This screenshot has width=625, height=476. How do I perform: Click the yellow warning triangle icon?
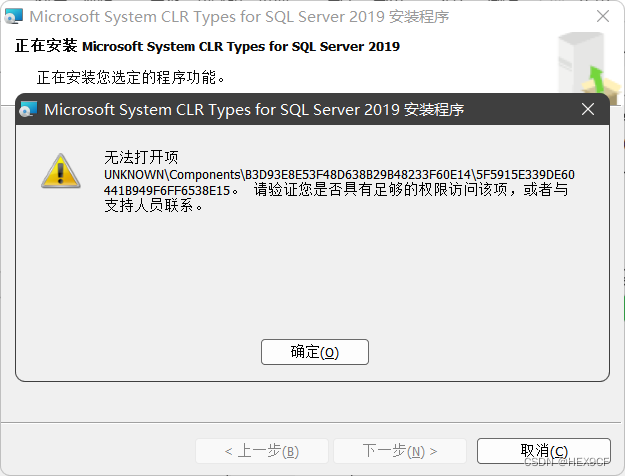tap(61, 171)
